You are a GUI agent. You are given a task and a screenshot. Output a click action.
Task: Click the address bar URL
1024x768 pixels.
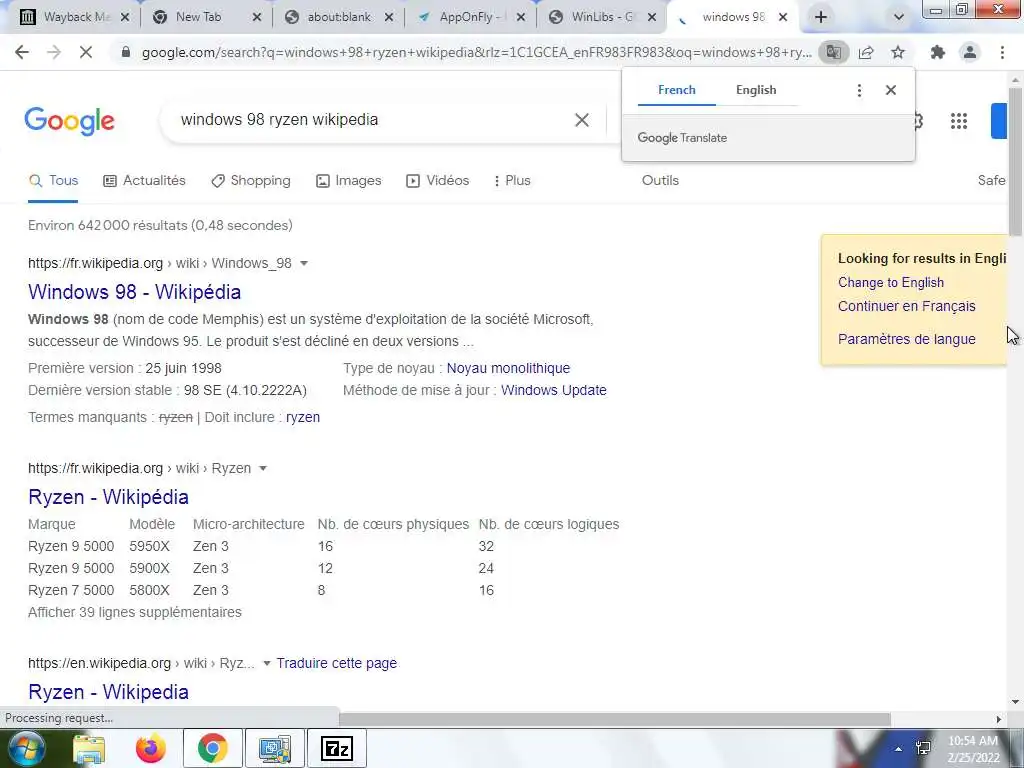477,52
